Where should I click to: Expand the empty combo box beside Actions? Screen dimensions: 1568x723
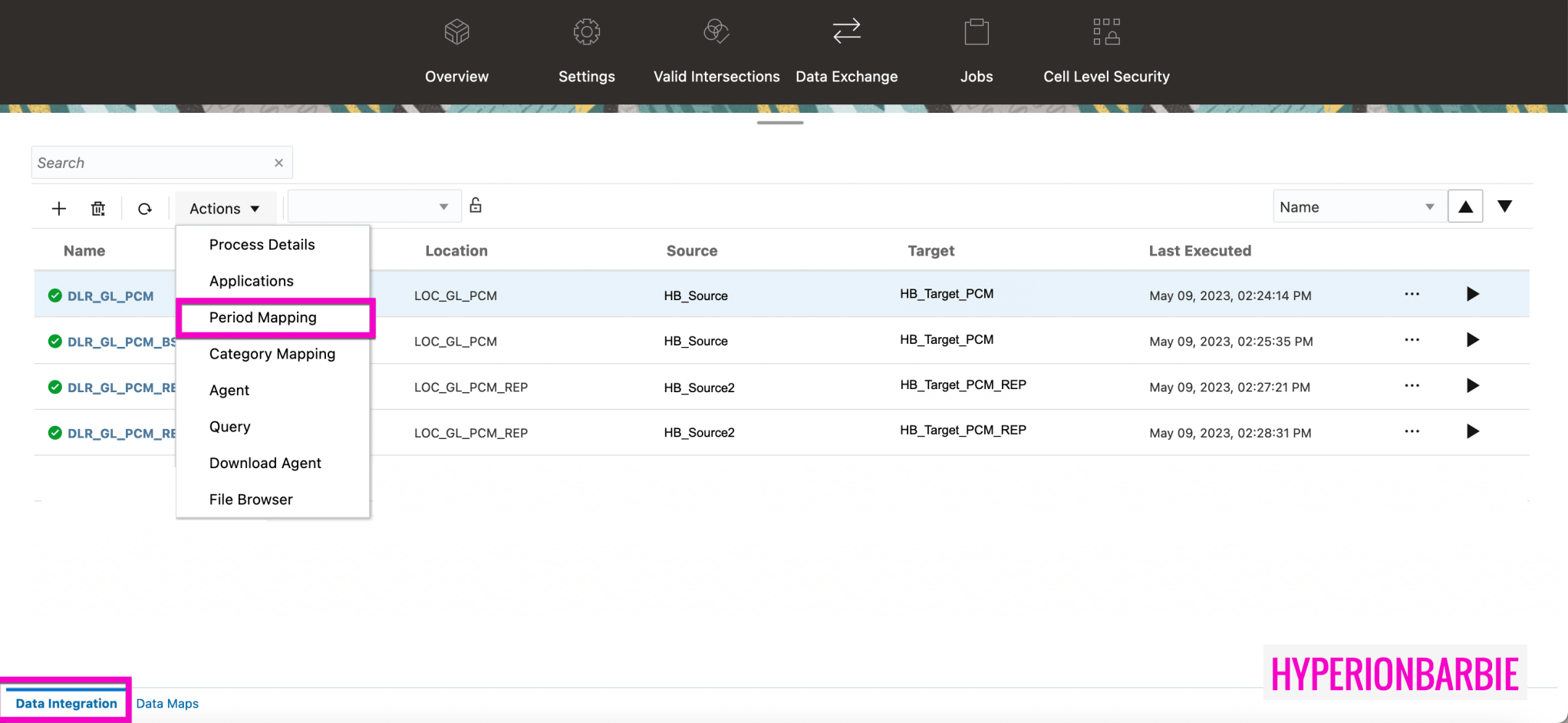374,206
